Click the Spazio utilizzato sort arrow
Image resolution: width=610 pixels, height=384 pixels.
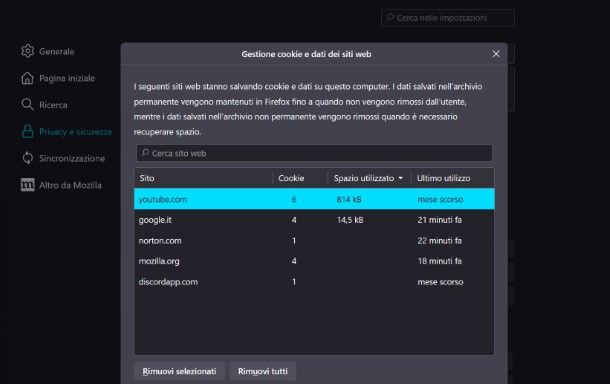[401, 178]
